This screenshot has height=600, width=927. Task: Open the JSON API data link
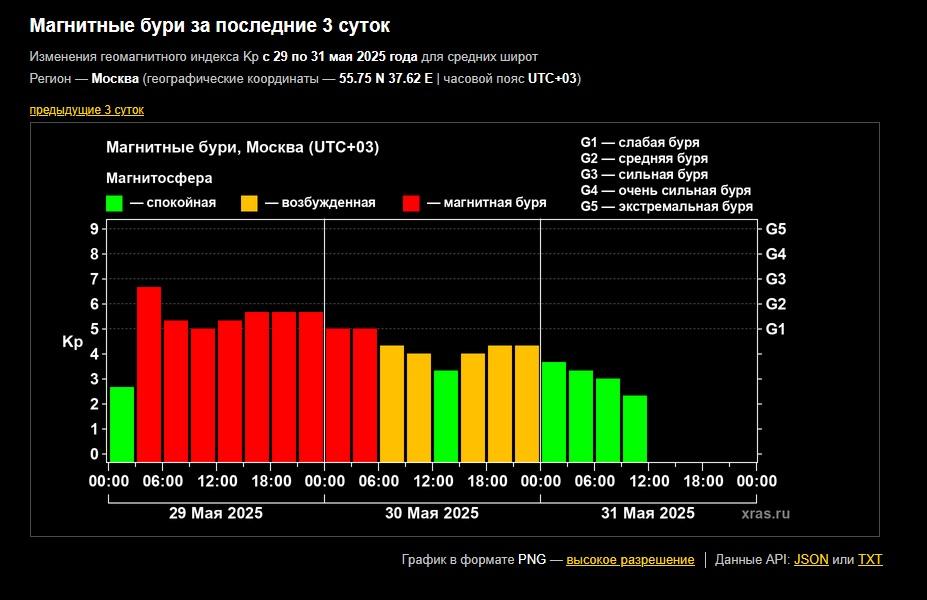pos(811,559)
